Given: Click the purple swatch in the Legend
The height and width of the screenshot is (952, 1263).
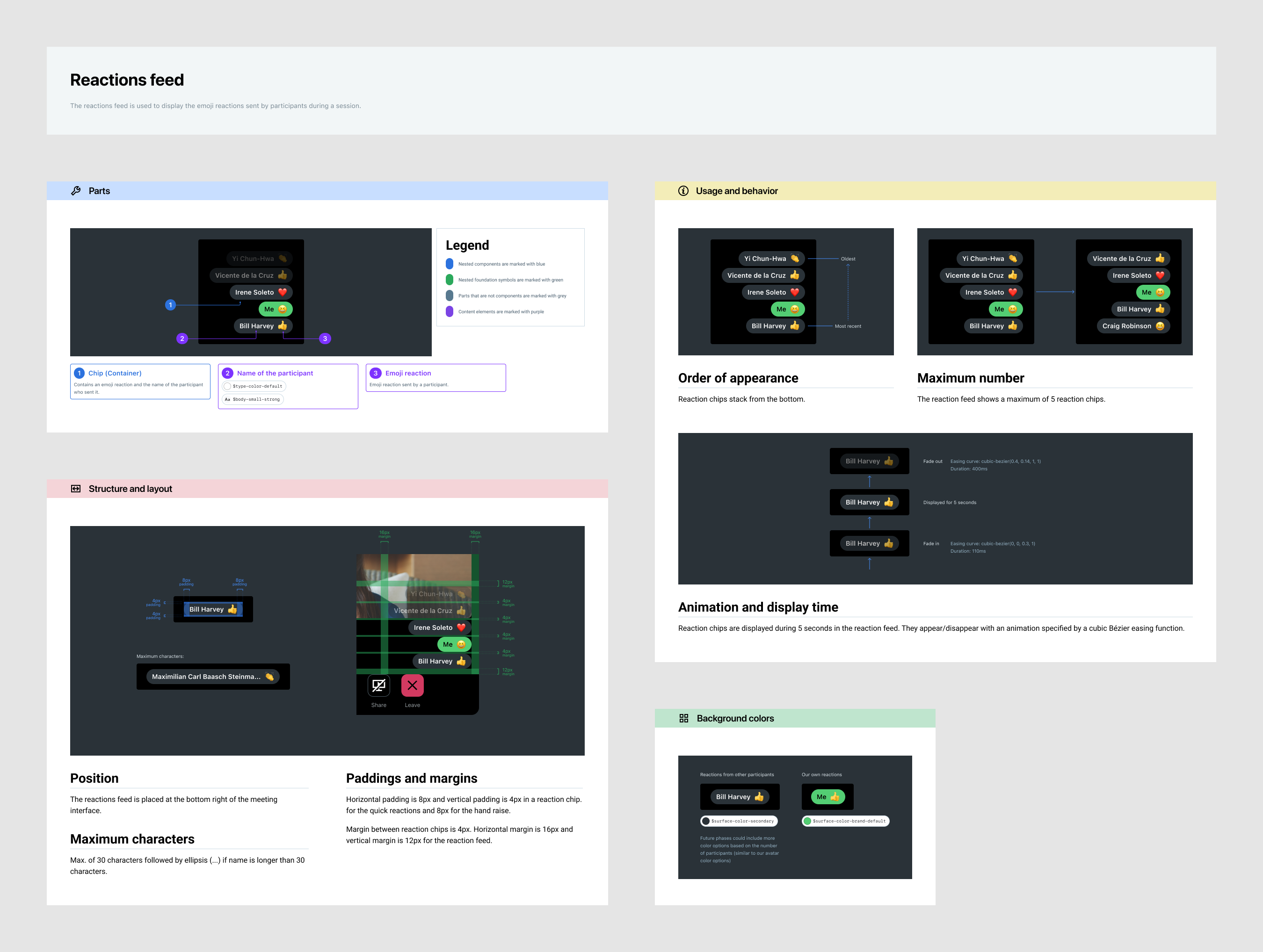Looking at the screenshot, I should (450, 311).
